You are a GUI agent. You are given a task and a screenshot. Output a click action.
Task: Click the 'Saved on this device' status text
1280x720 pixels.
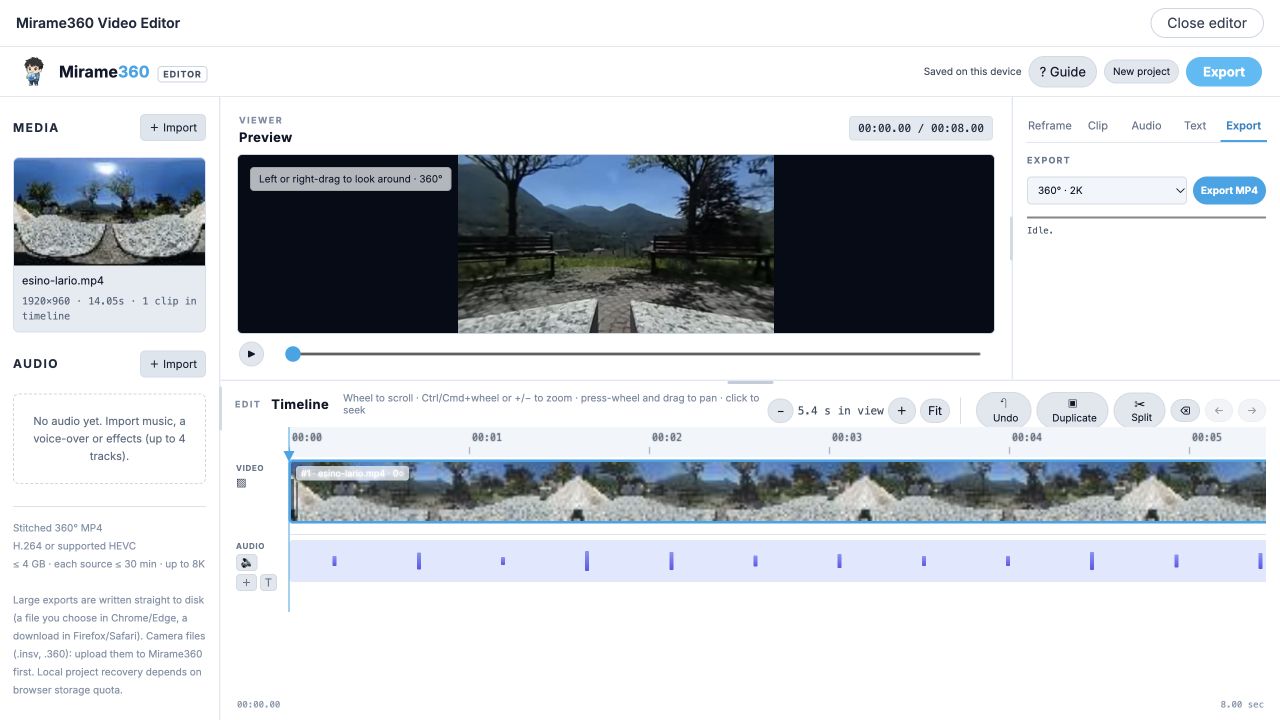972,72
